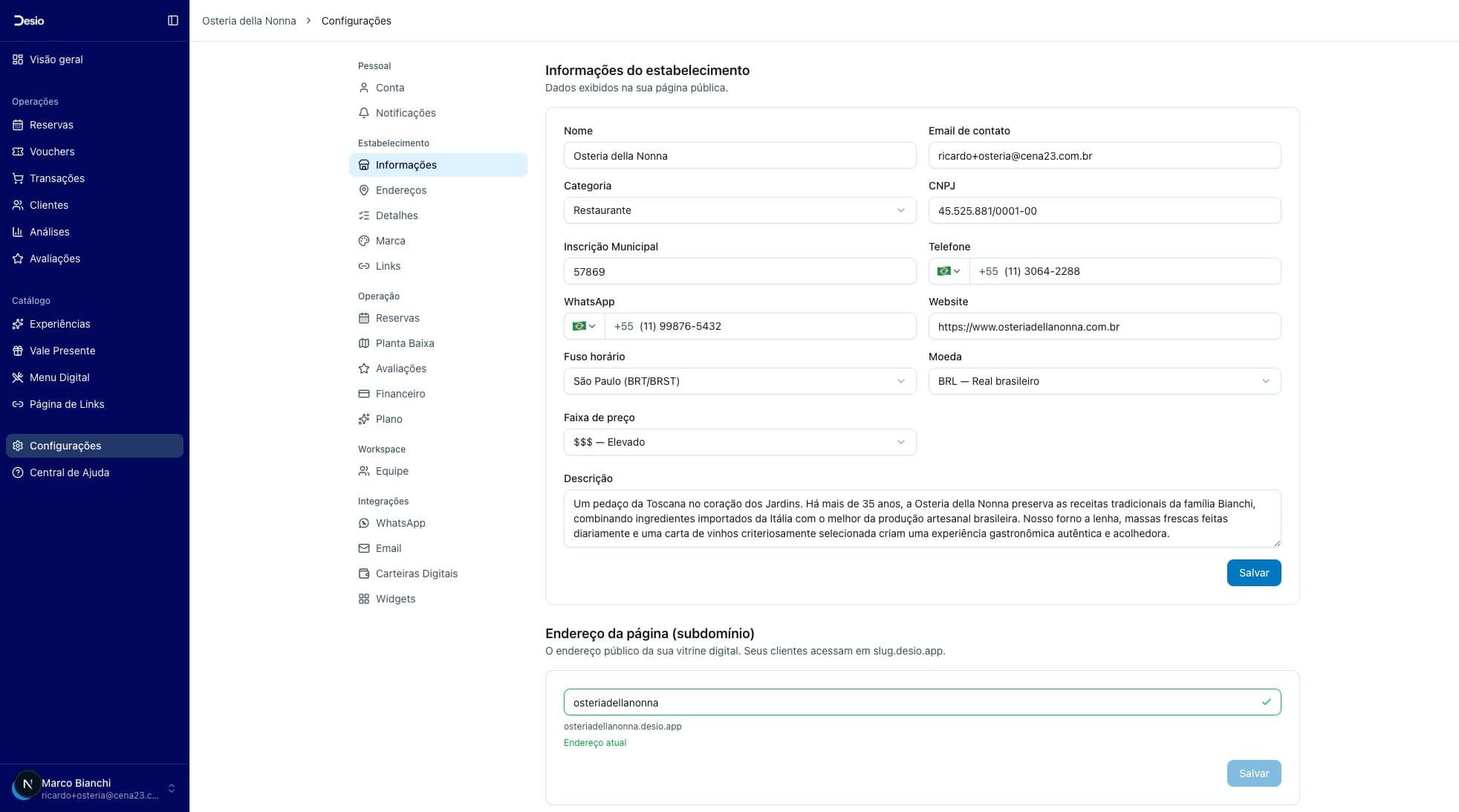Open the Categoria dropdown showing Restaurante
The width and height of the screenshot is (1459, 812).
[x=740, y=210]
